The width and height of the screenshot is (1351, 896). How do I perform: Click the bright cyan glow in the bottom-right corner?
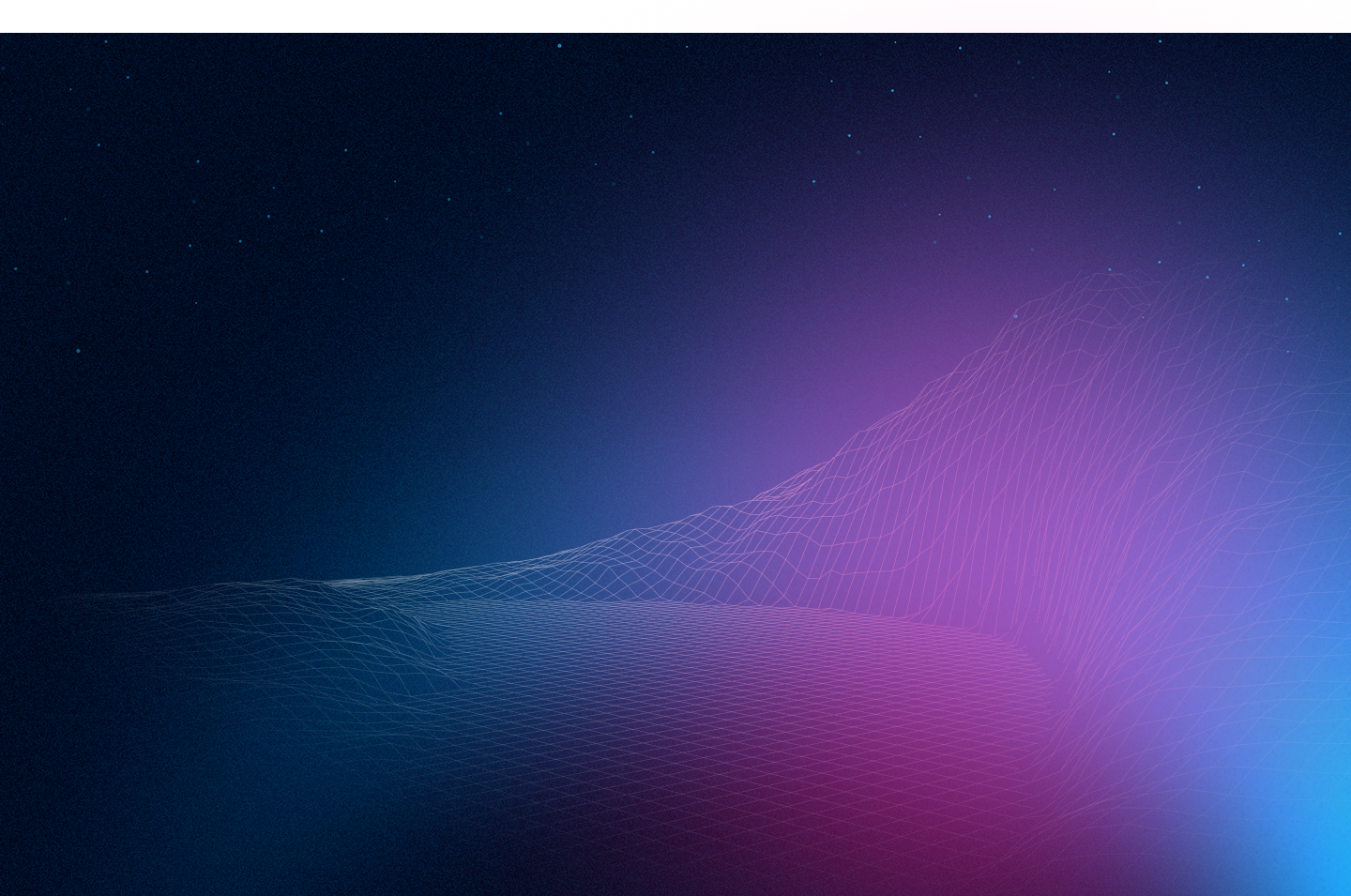1313,844
